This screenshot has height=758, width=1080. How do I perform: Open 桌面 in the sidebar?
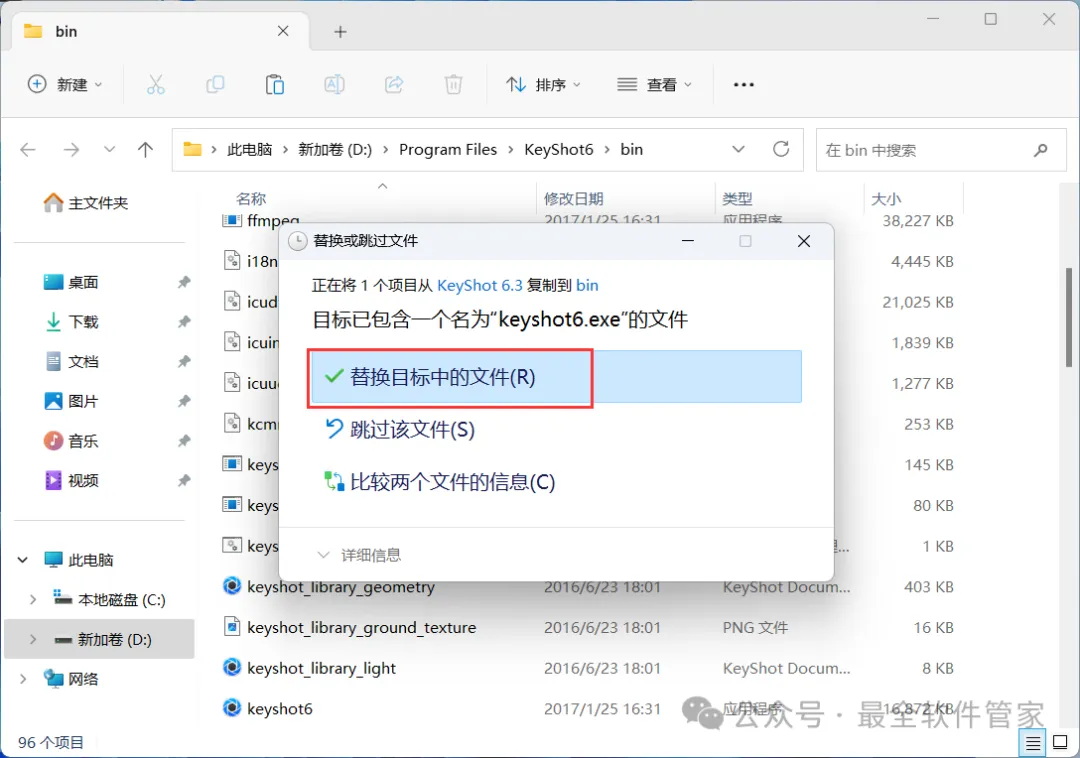(x=71, y=282)
